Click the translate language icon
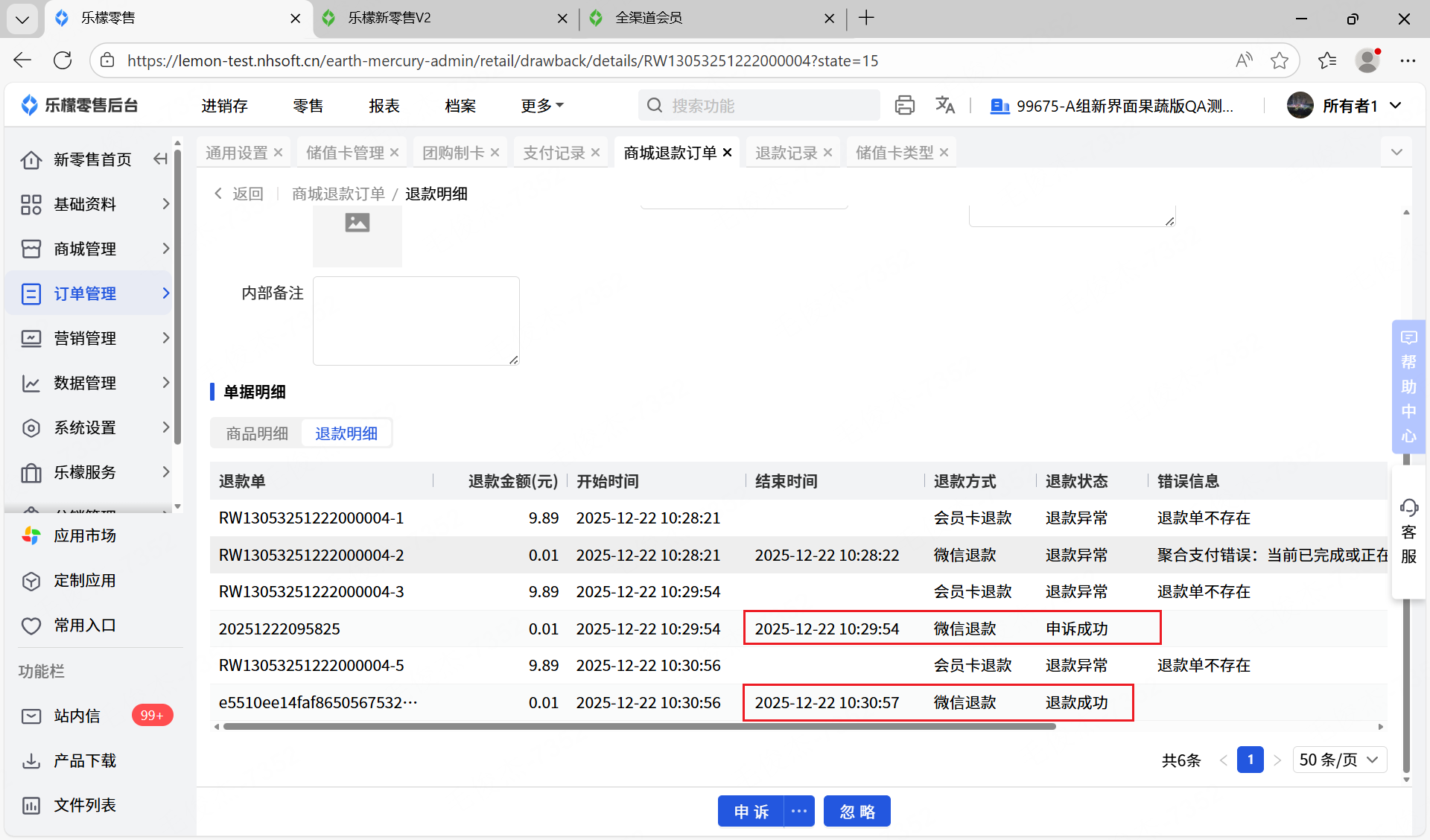1430x840 pixels. pyautogui.click(x=944, y=106)
